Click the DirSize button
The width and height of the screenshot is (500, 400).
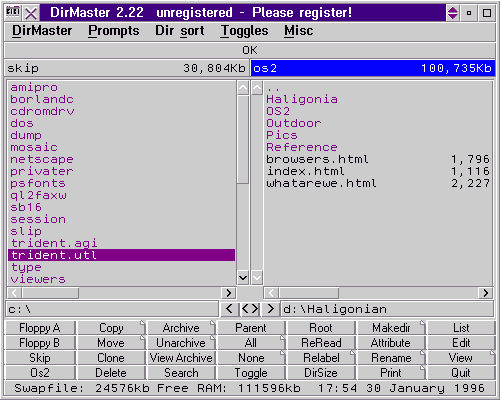tap(321, 373)
